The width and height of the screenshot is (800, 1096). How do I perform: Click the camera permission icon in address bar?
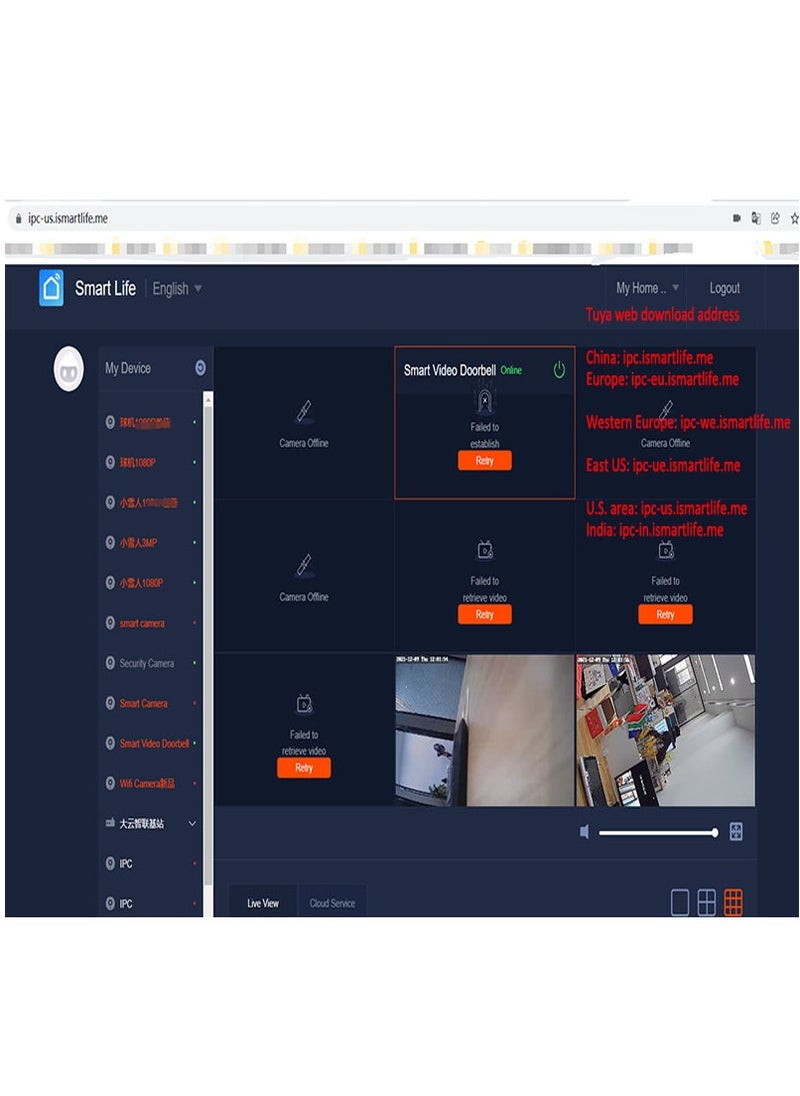(736, 219)
